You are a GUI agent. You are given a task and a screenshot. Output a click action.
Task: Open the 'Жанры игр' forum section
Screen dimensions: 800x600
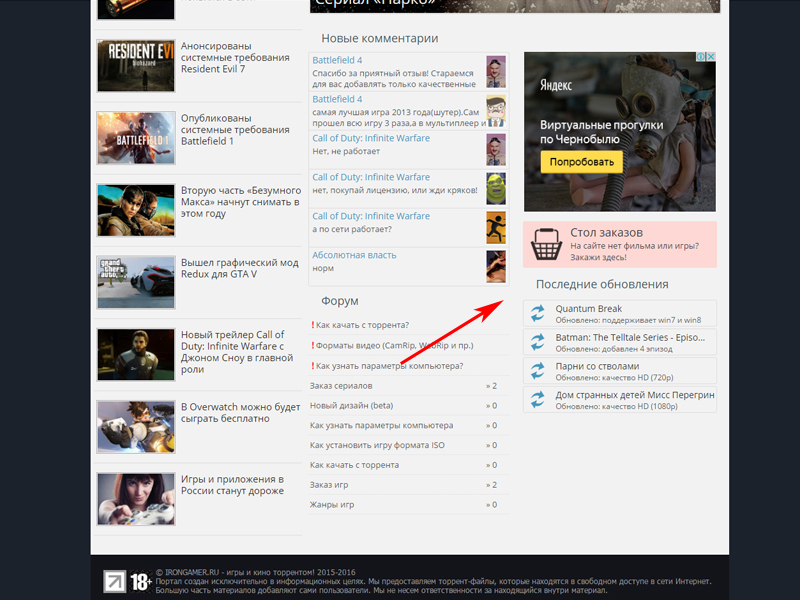pos(408,505)
